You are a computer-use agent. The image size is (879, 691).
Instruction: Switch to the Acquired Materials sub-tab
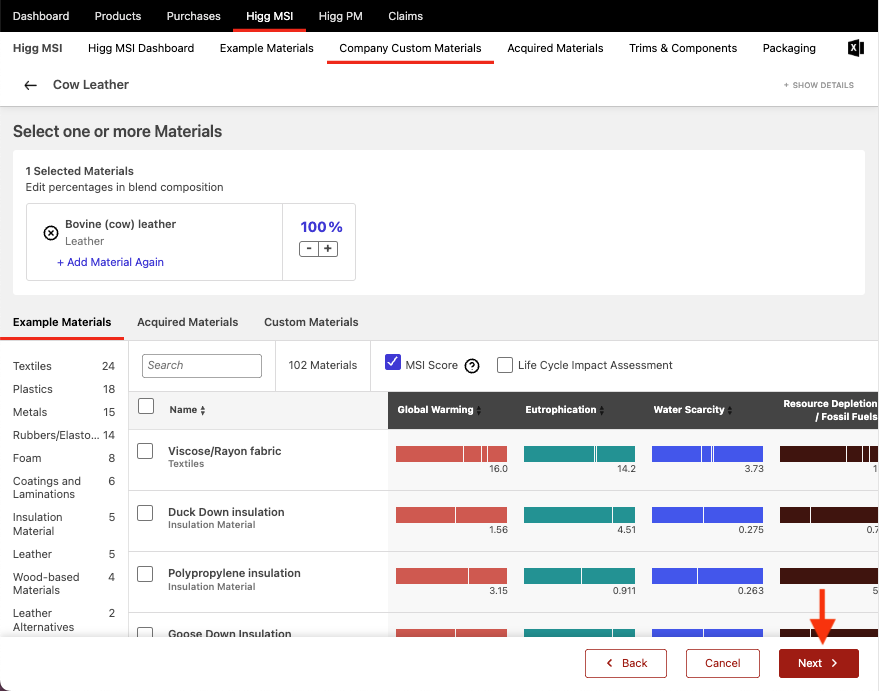click(187, 322)
